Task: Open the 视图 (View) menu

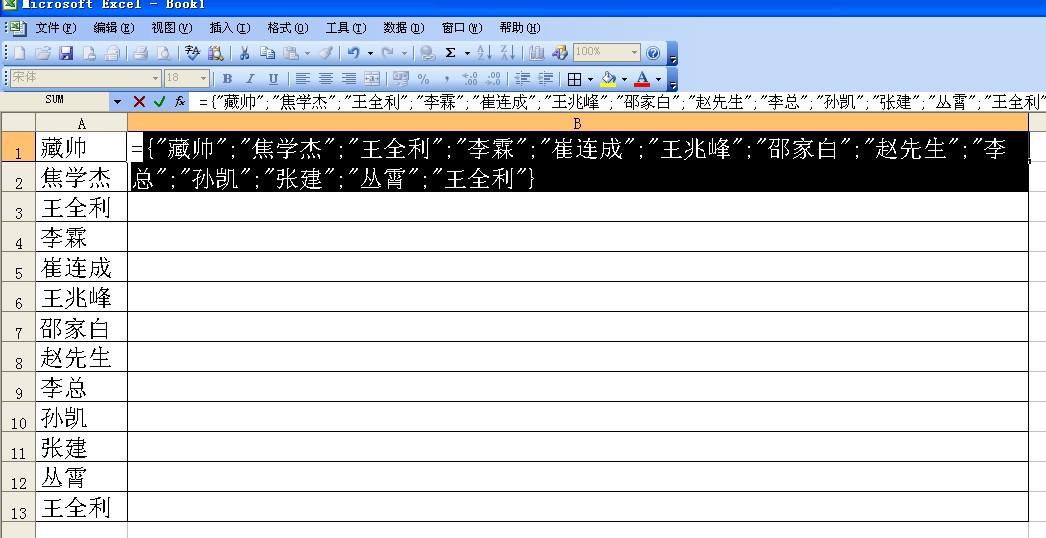Action: [x=172, y=27]
